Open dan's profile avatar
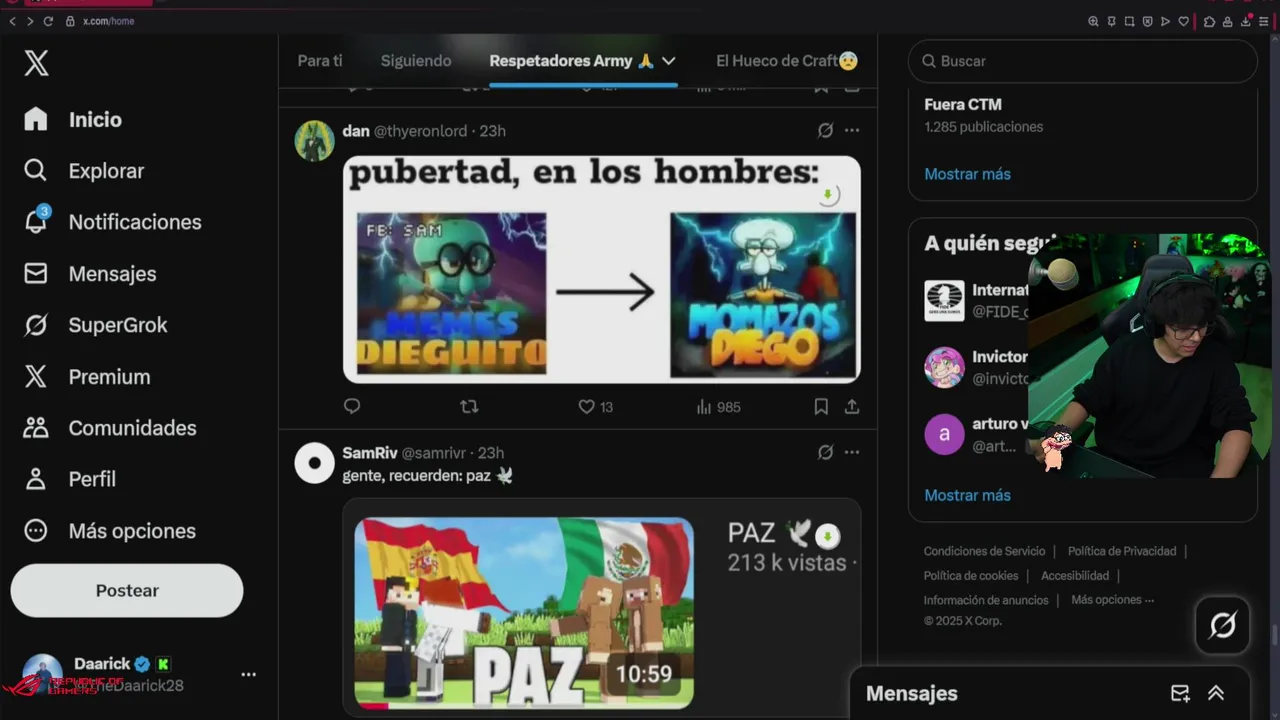 click(x=314, y=141)
